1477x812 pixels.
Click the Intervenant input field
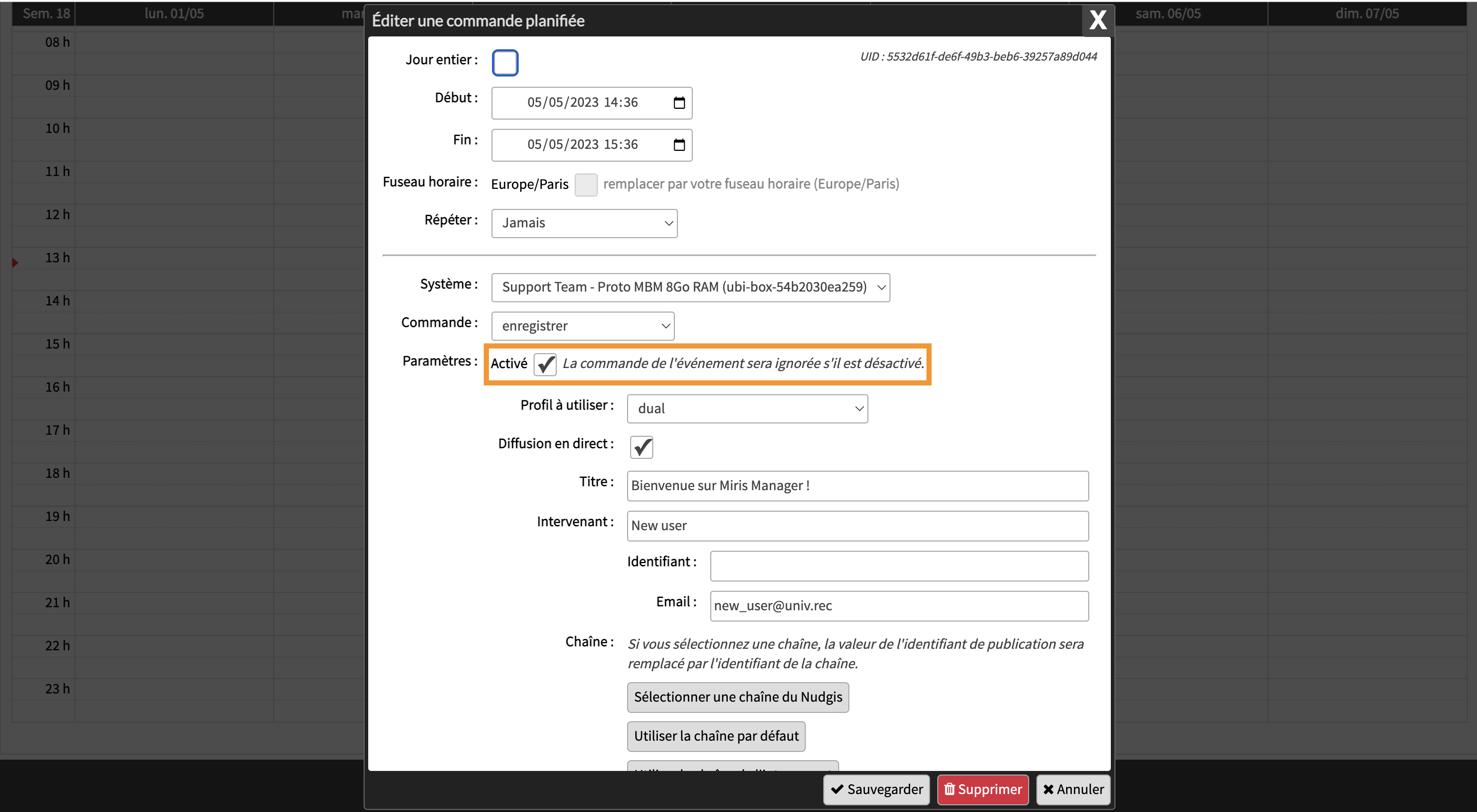tap(858, 526)
